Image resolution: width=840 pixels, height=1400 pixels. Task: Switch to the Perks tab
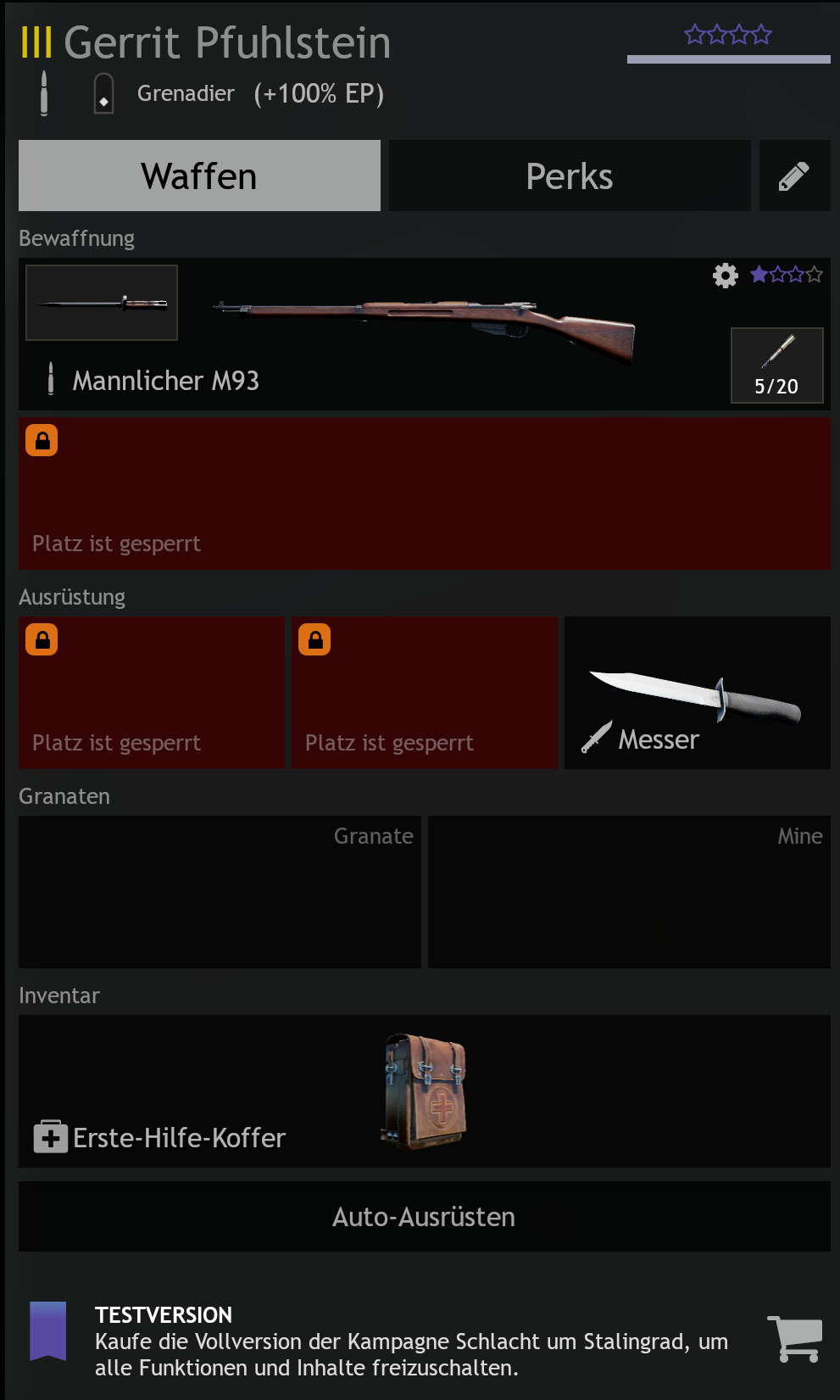pos(570,176)
